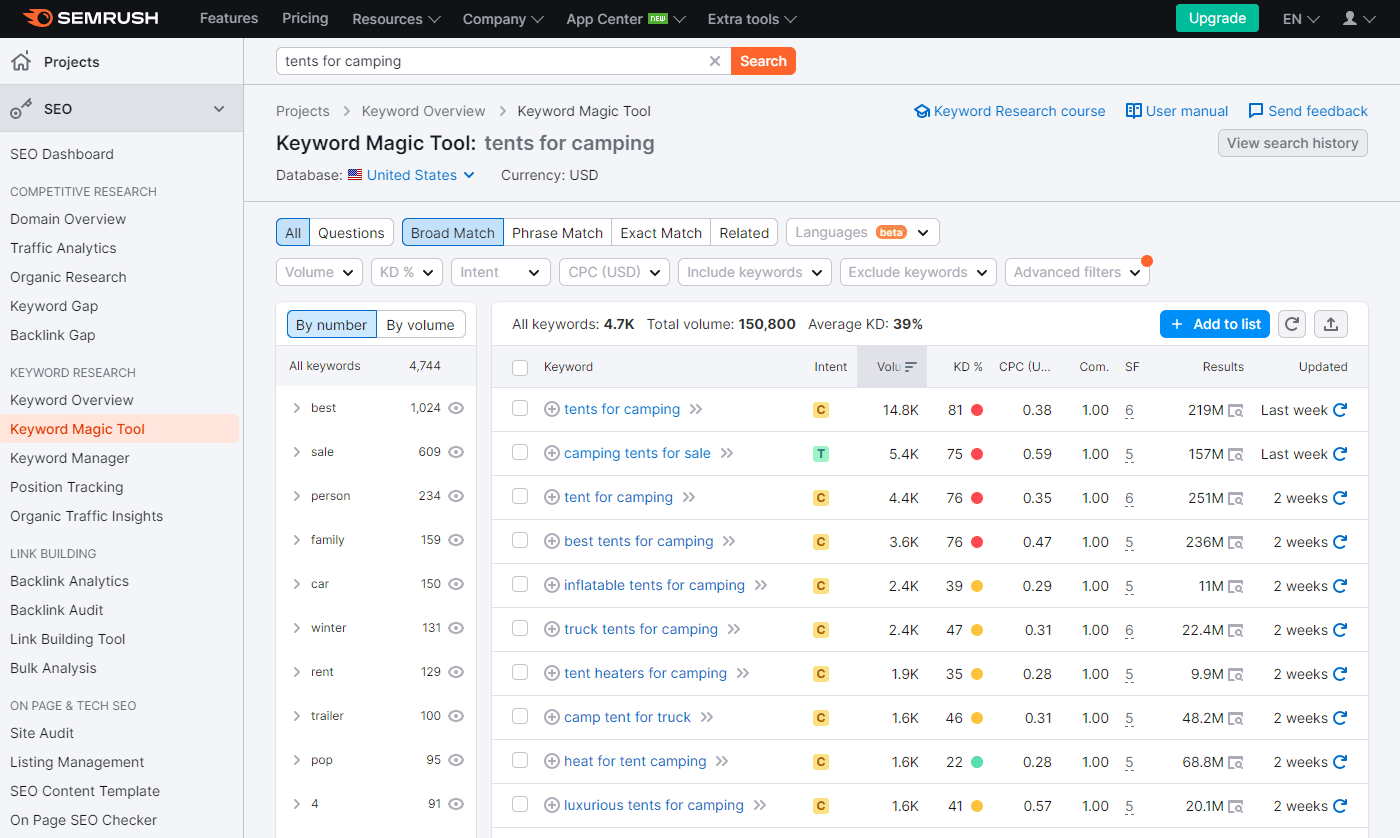The height and width of the screenshot is (838, 1400).
Task: Refresh the keyword table with reload icon
Action: point(1292,324)
